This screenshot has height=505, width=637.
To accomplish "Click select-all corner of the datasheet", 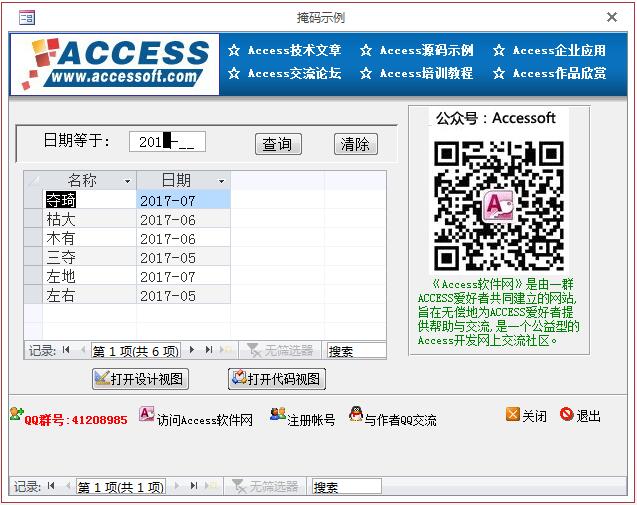I will click(x=33, y=180).
